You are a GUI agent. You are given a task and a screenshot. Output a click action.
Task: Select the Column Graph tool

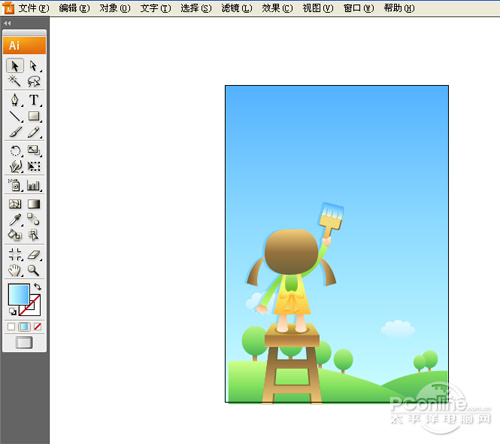pyautogui.click(x=34, y=185)
